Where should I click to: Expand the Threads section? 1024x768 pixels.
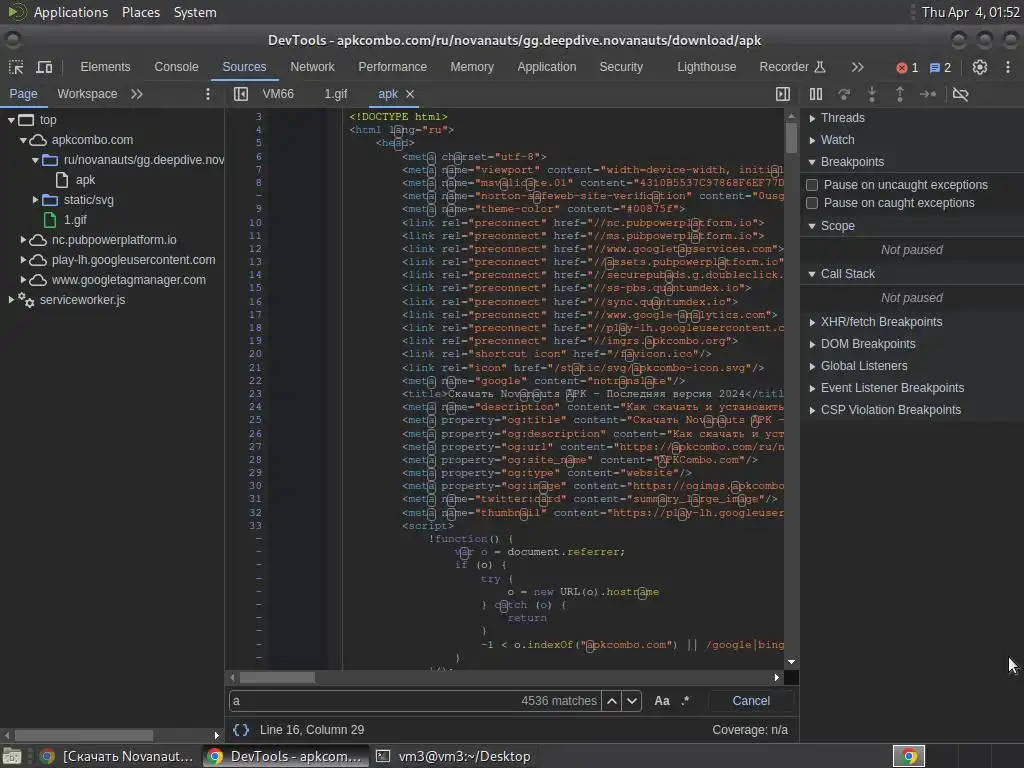click(x=842, y=118)
